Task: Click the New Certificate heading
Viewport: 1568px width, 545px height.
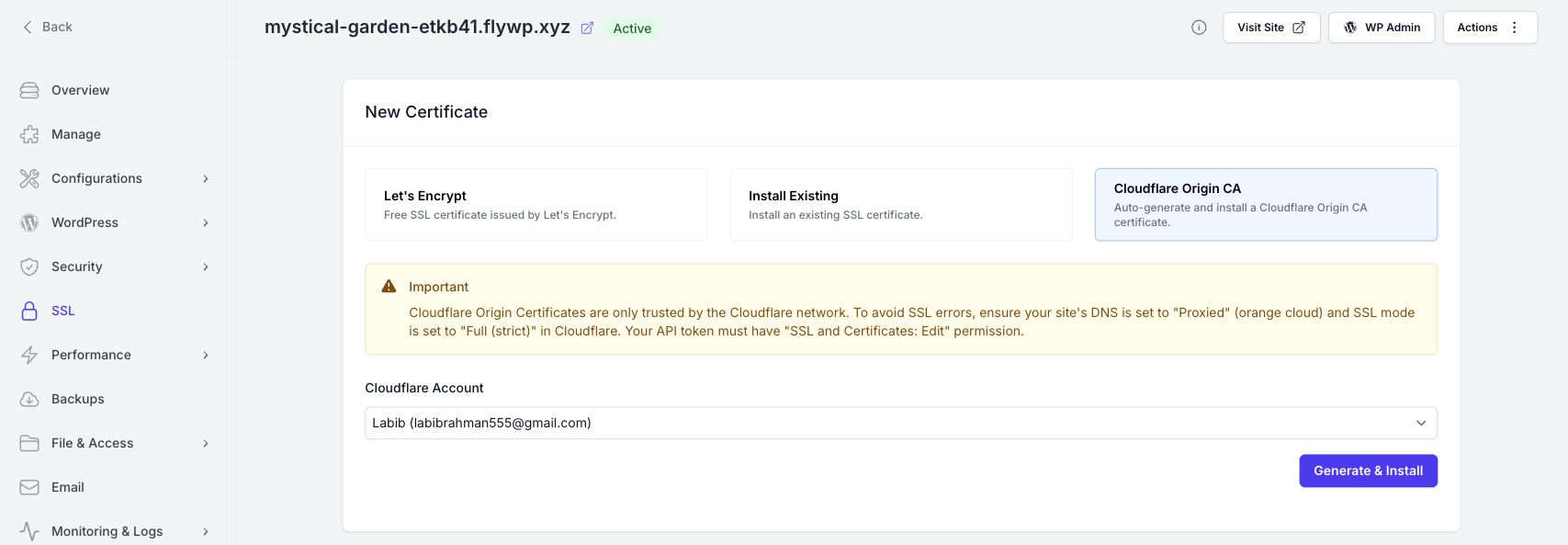Action: tap(426, 112)
